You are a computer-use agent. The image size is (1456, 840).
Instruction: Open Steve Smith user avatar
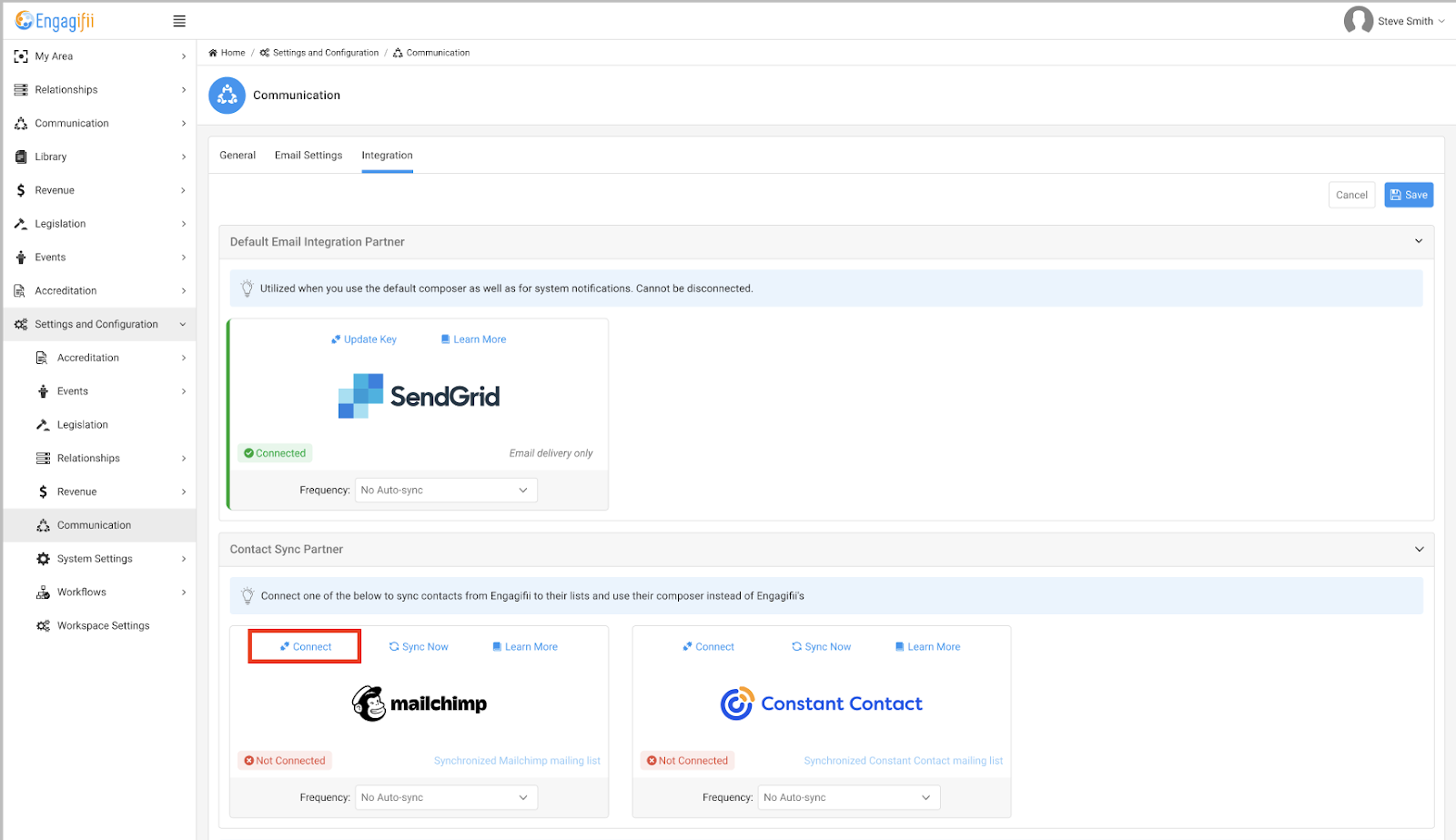click(1359, 21)
